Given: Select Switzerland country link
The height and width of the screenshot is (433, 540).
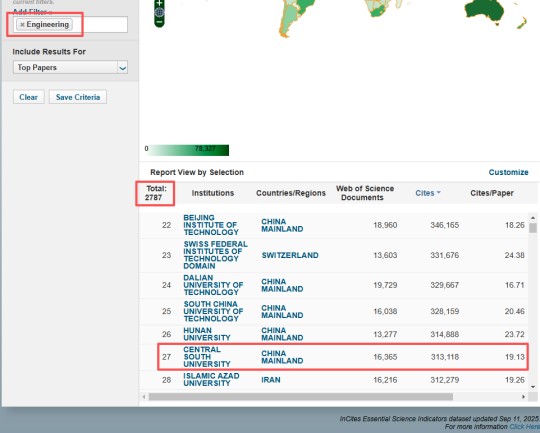Looking at the screenshot, I should coord(290,255).
